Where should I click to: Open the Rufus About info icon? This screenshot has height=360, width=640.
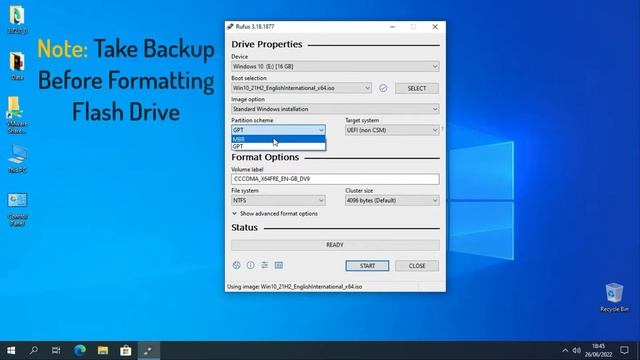tap(251, 265)
